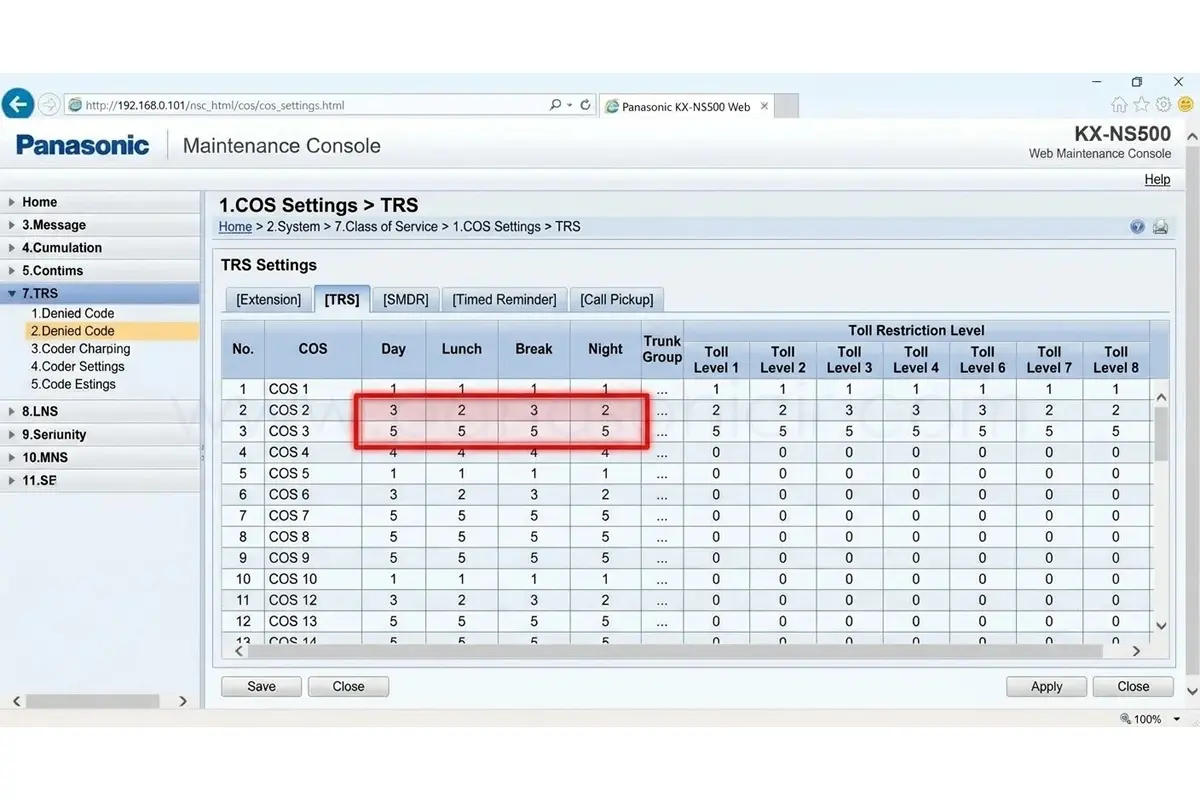Click the browser back arrow button
Screen dimensions: 1200x800
pos(17,103)
